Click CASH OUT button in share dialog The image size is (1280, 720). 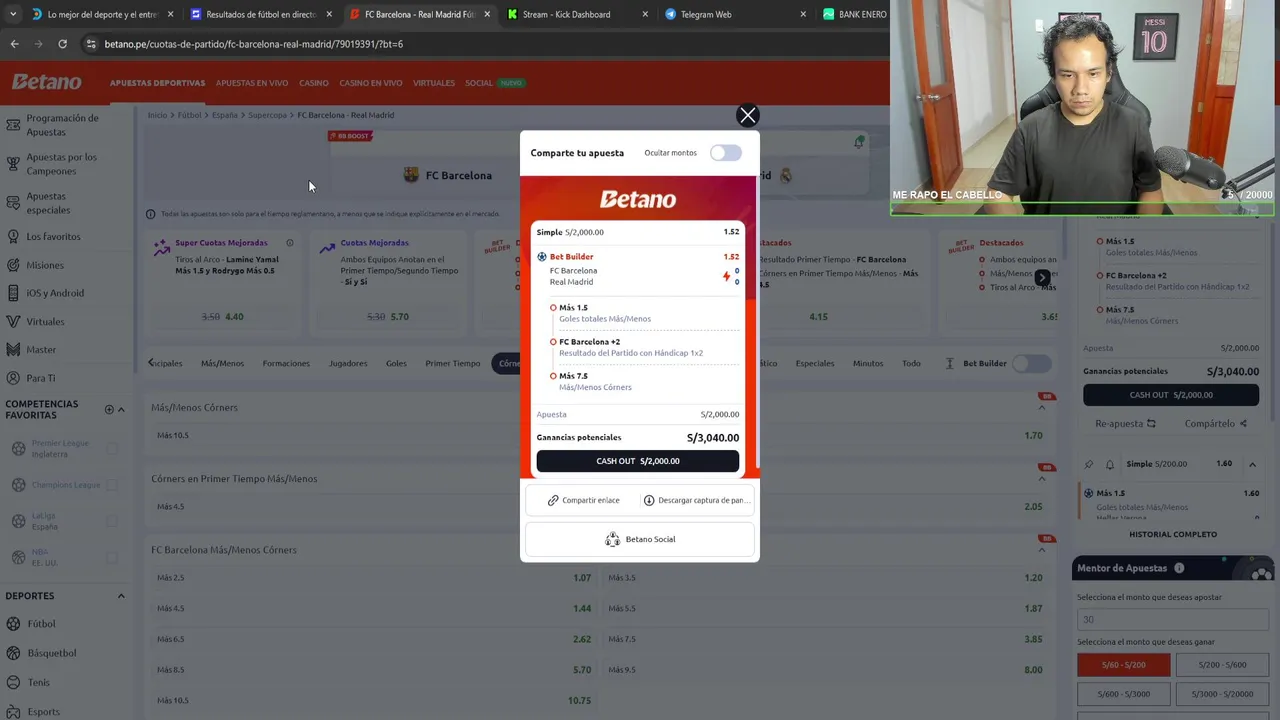coord(638,461)
